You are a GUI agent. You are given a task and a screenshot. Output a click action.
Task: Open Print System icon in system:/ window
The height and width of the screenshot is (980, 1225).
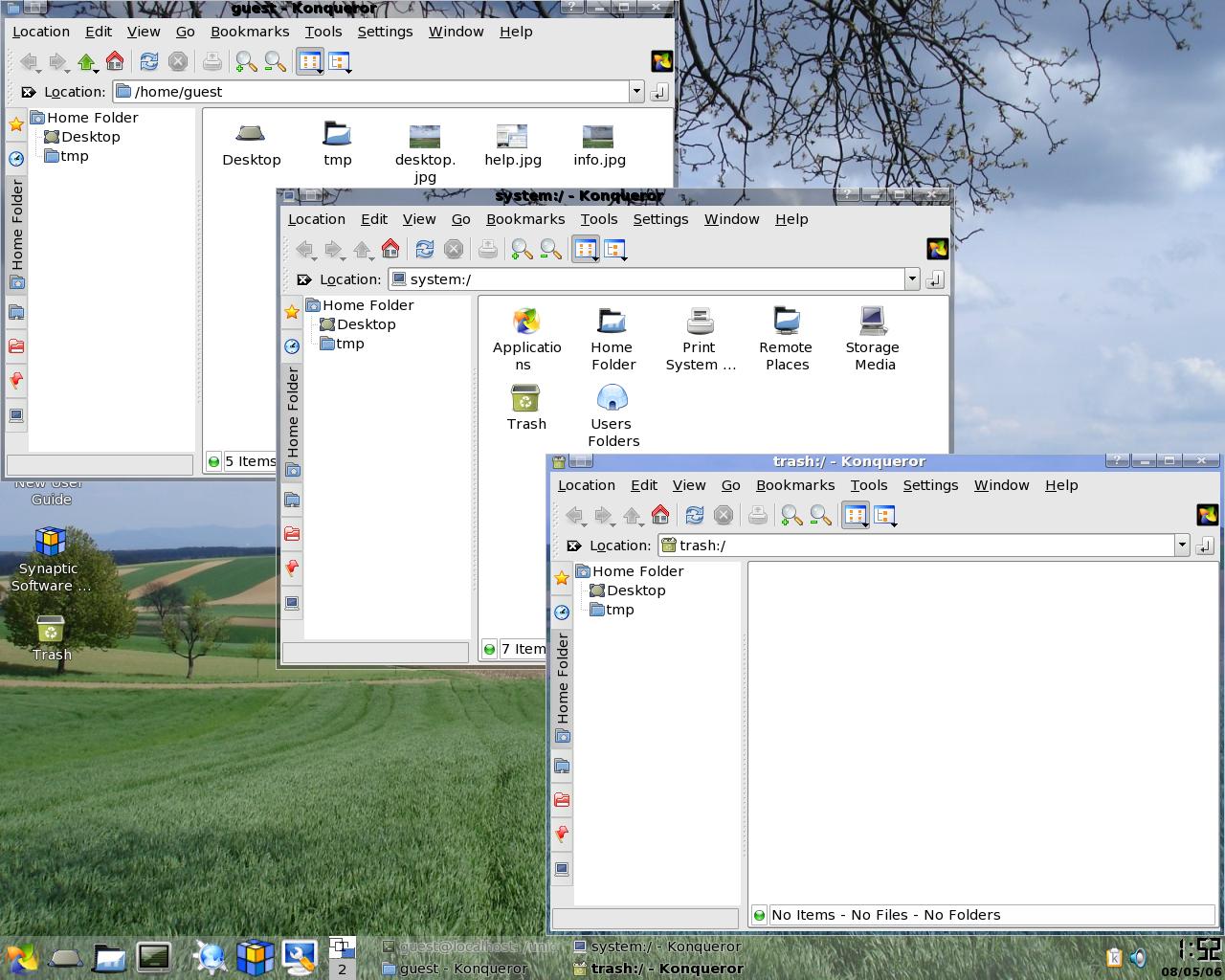(701, 340)
